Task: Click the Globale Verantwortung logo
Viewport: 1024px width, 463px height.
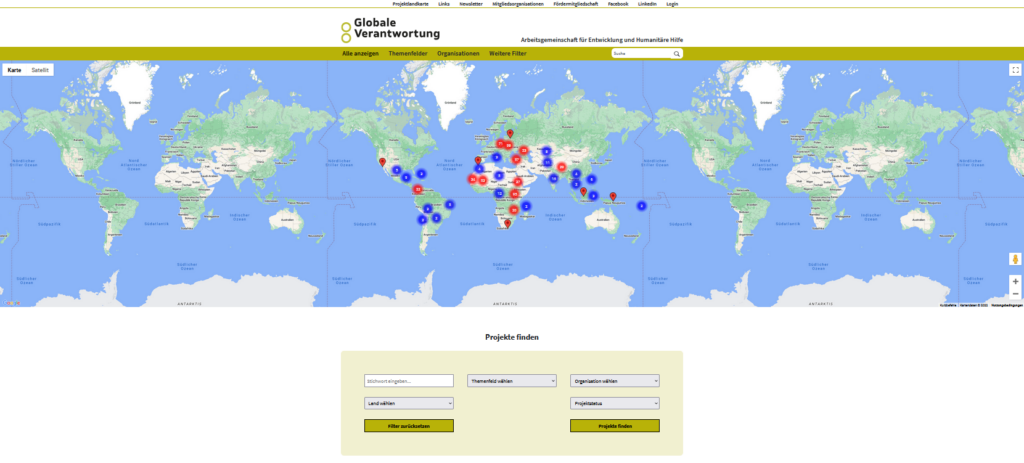Action: click(x=390, y=29)
